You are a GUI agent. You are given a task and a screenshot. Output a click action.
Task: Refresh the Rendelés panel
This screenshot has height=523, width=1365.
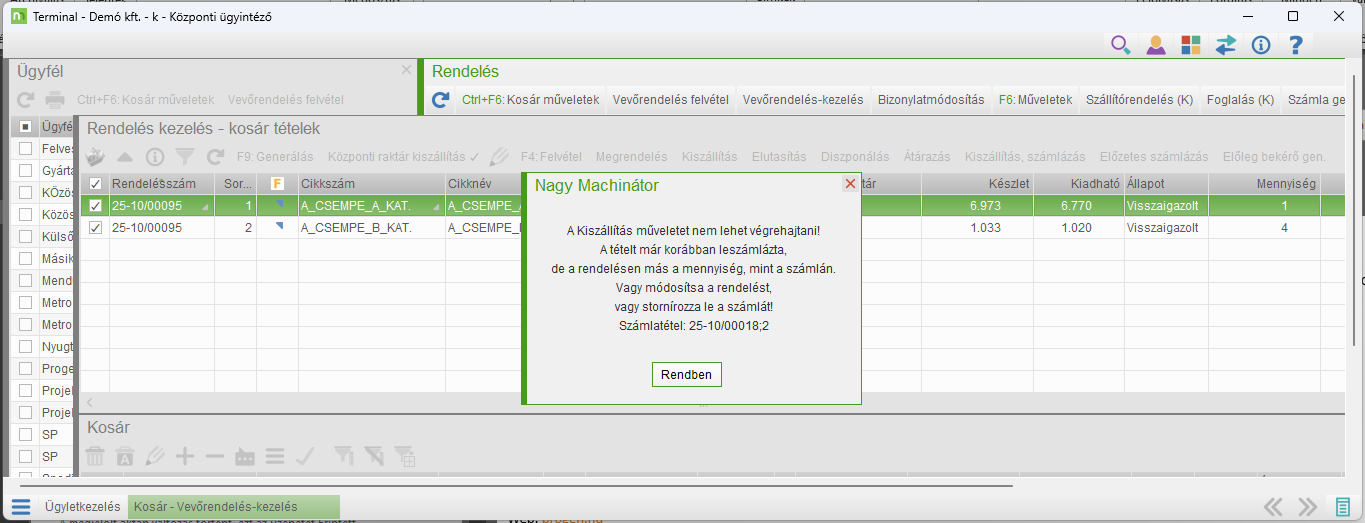440,100
